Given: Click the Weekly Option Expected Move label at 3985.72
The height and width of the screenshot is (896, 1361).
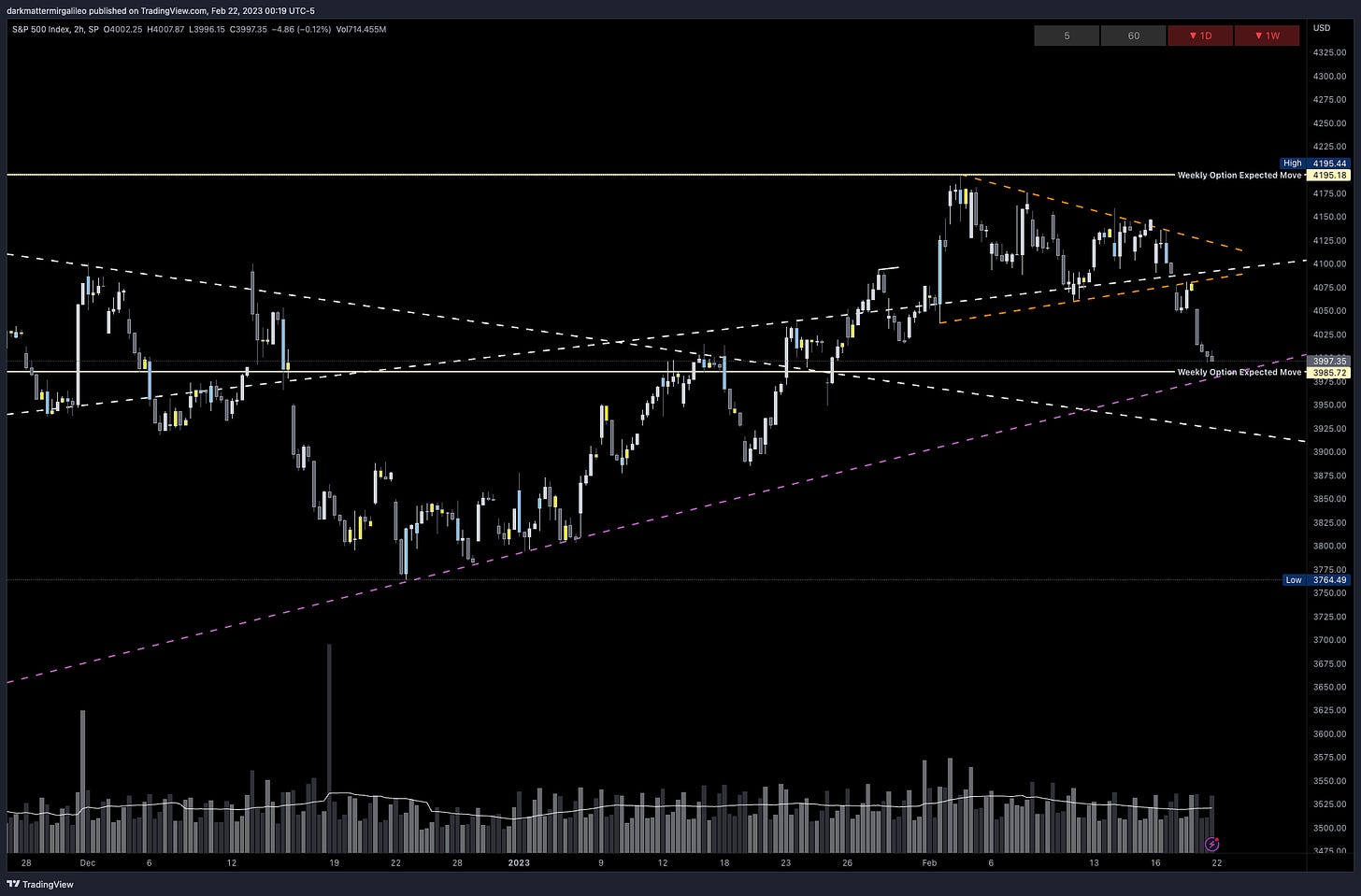Looking at the screenshot, I should 1239,372.
